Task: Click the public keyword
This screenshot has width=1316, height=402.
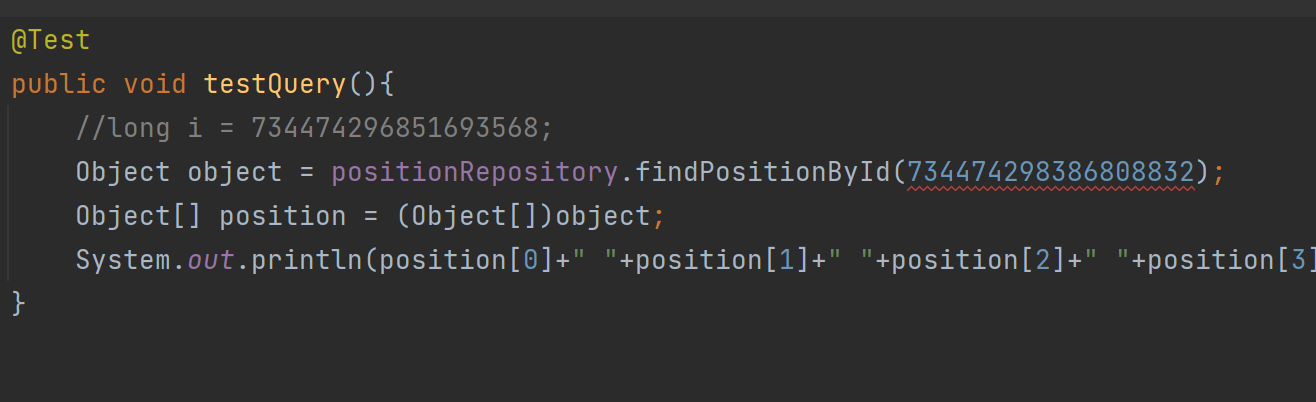Action: (x=59, y=84)
